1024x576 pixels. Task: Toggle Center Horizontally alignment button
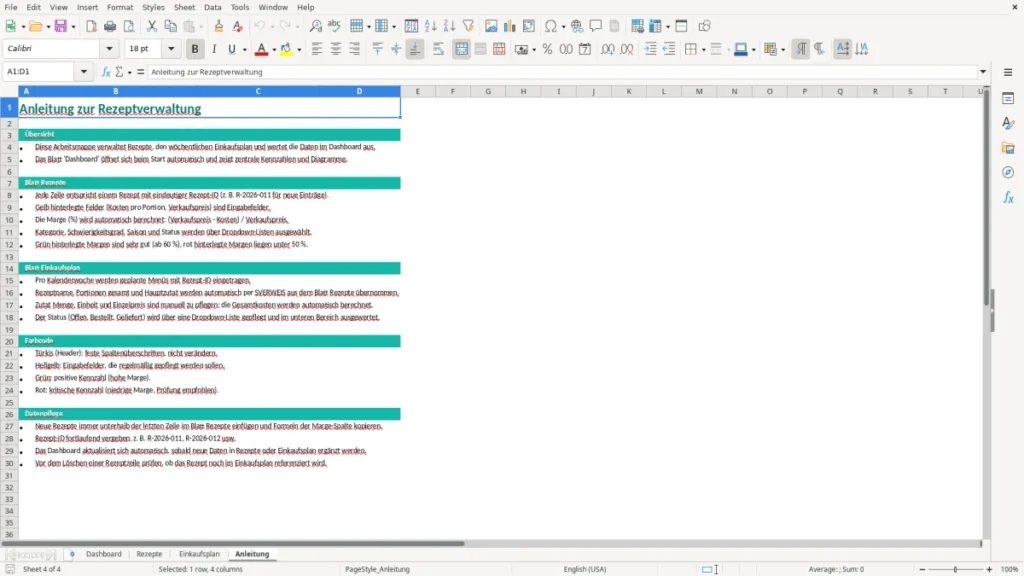336,49
